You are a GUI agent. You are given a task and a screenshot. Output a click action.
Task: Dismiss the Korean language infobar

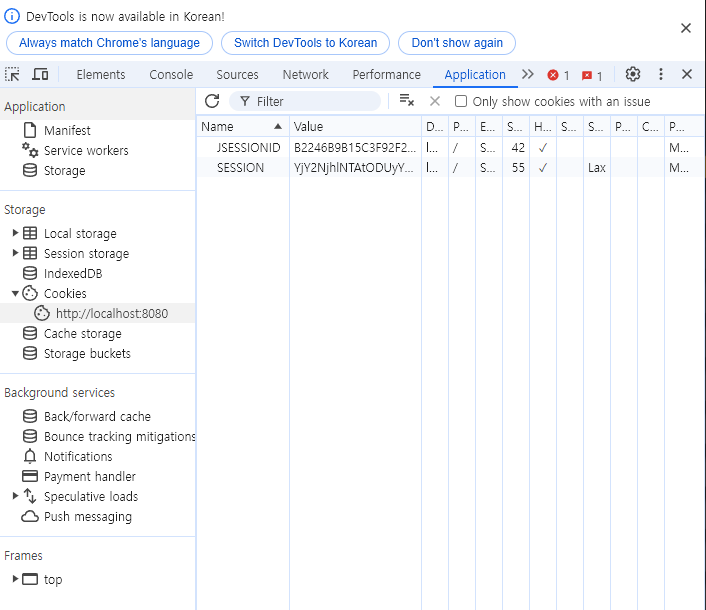click(x=686, y=28)
